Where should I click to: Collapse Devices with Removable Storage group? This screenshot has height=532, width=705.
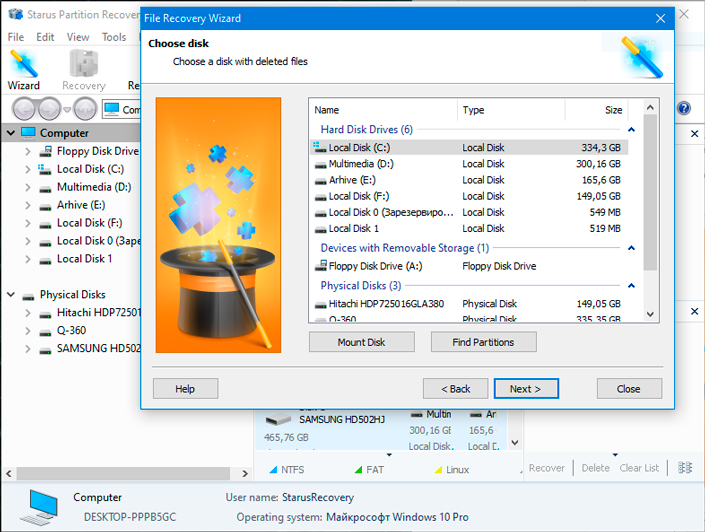pos(631,248)
